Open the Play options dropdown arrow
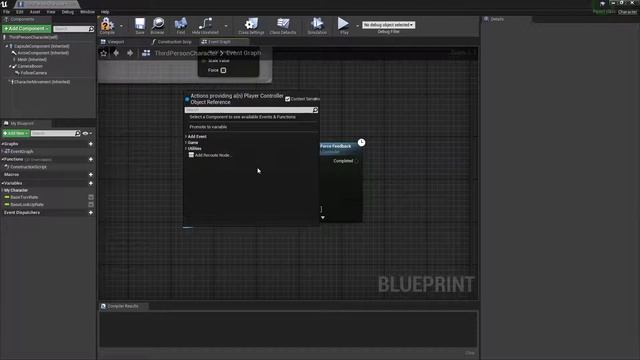 (x=358, y=26)
